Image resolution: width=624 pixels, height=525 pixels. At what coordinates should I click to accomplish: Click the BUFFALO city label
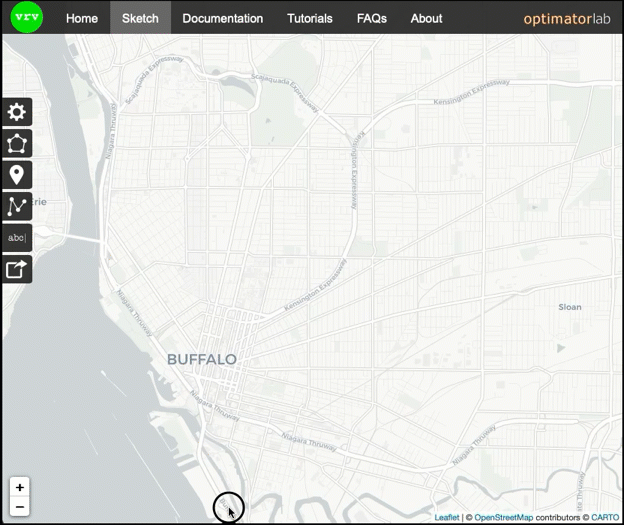(x=202, y=359)
